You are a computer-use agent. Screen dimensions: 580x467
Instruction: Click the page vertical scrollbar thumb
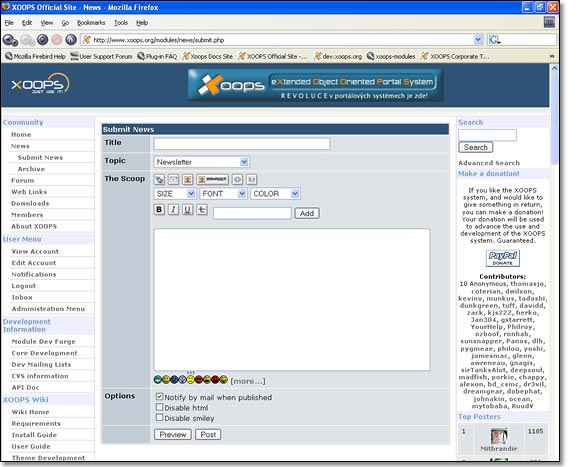[x=554, y=118]
